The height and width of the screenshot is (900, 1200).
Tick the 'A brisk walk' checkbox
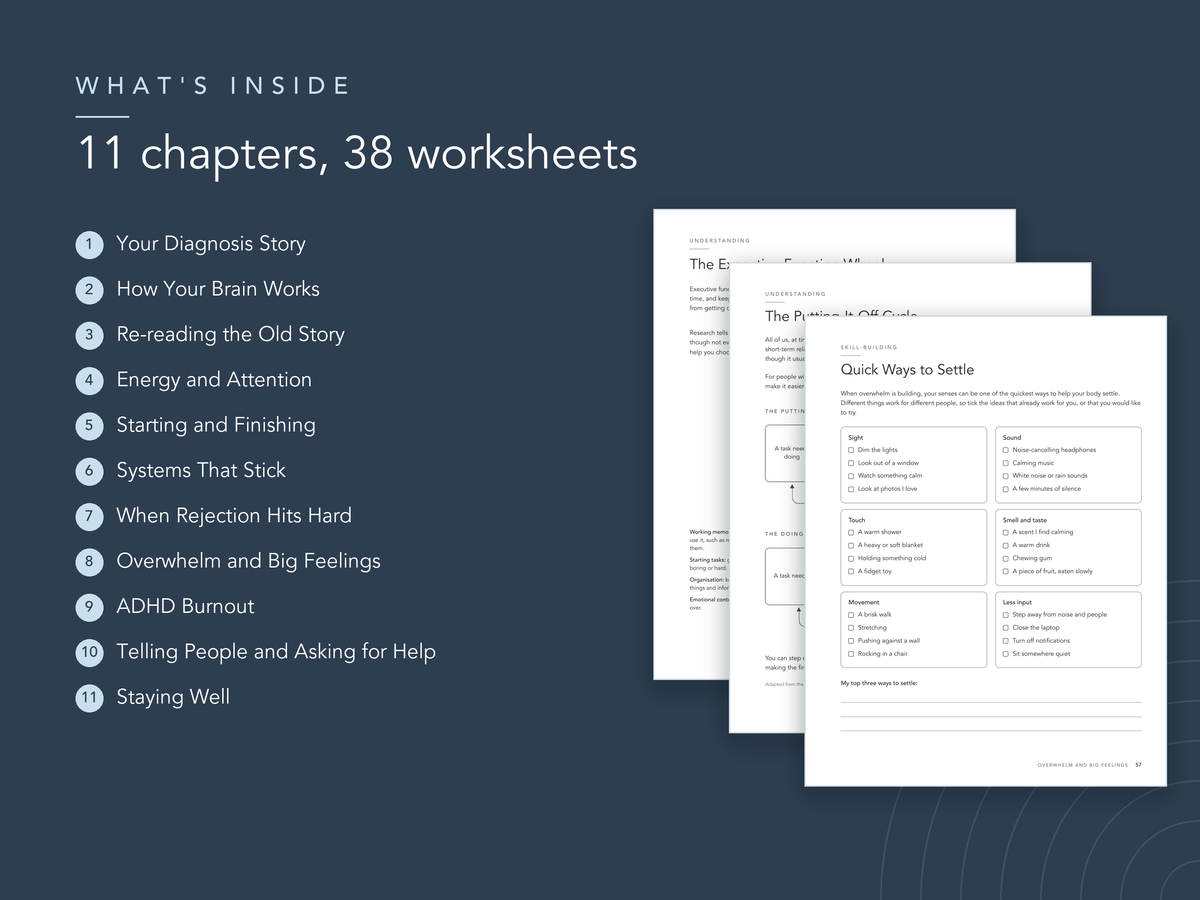(x=851, y=615)
